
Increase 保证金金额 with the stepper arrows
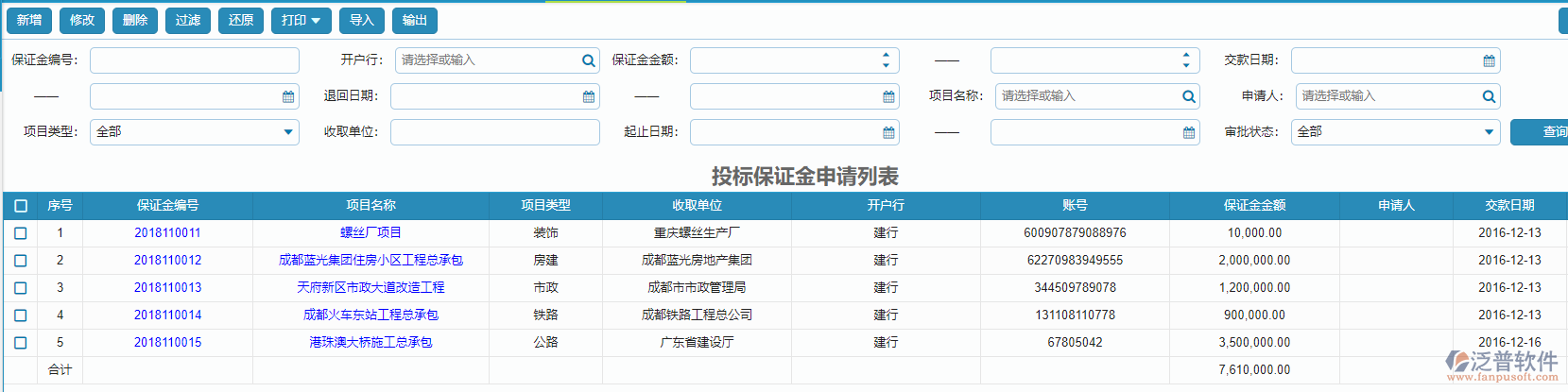pyautogui.click(x=886, y=55)
